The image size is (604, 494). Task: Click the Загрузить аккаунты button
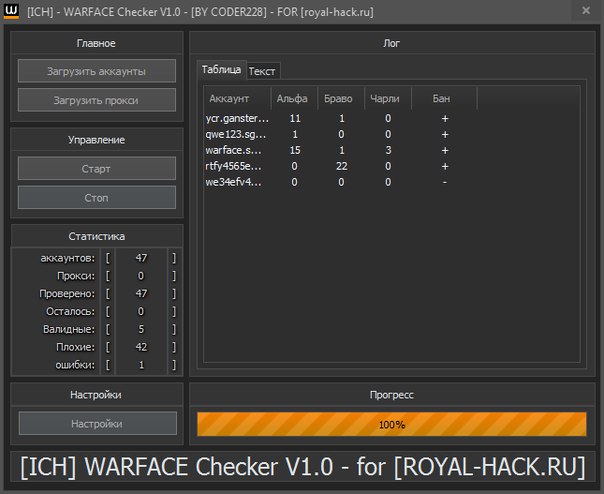[x=97, y=71]
